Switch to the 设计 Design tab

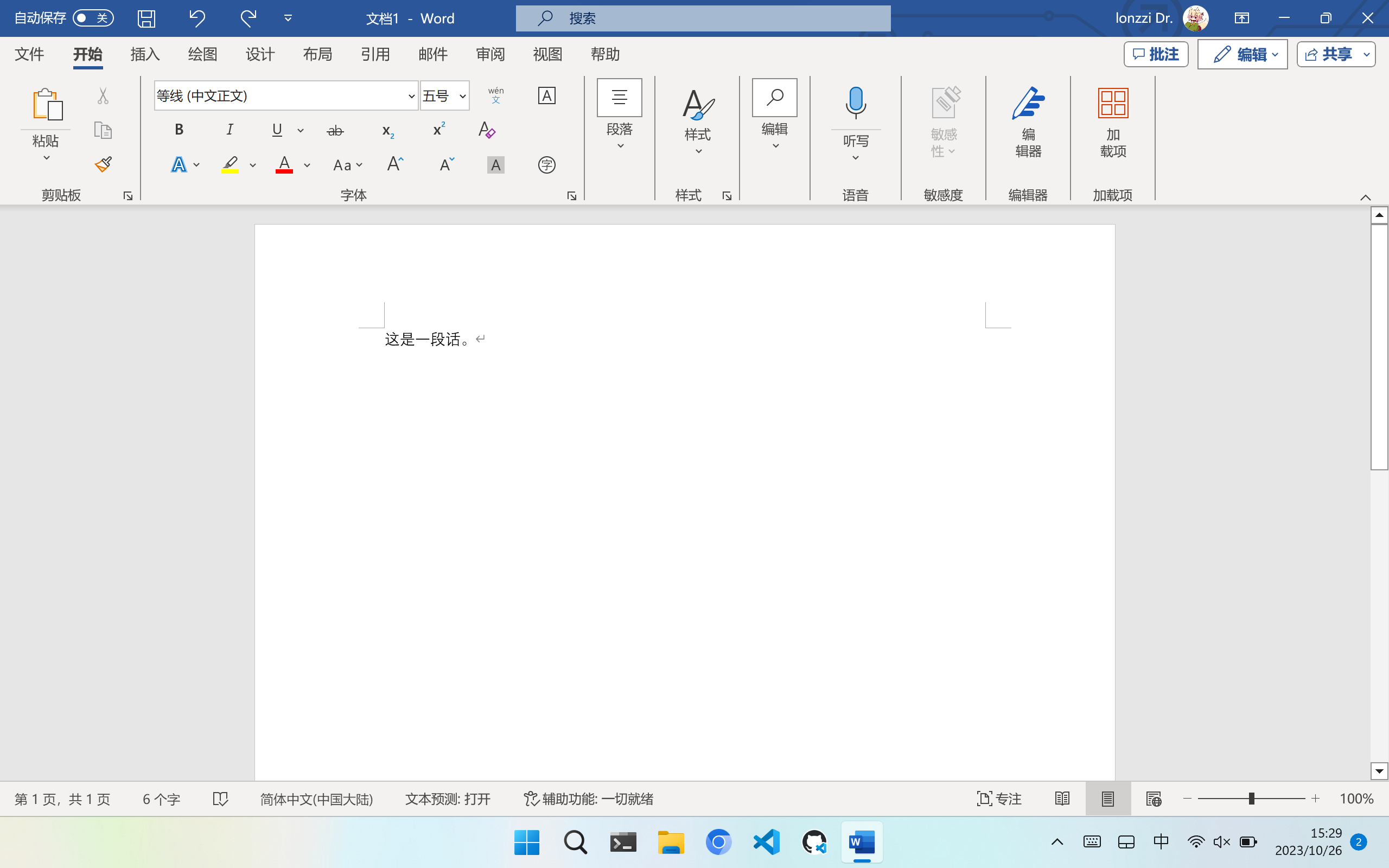click(x=260, y=55)
